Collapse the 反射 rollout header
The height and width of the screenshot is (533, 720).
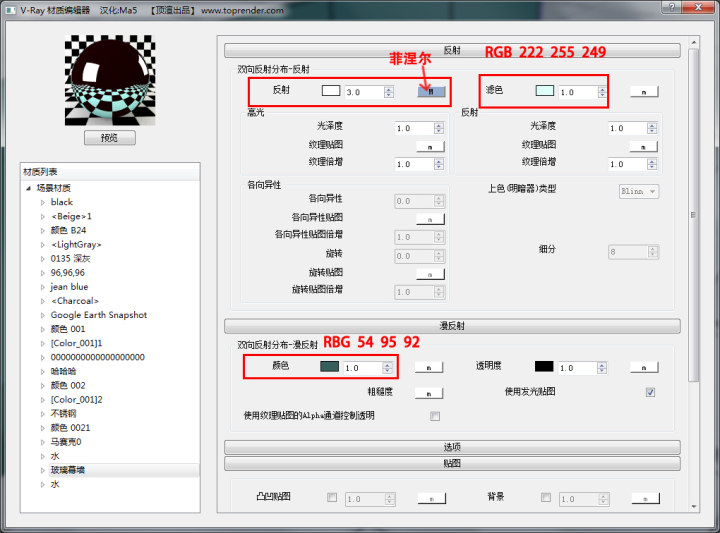pyautogui.click(x=452, y=50)
